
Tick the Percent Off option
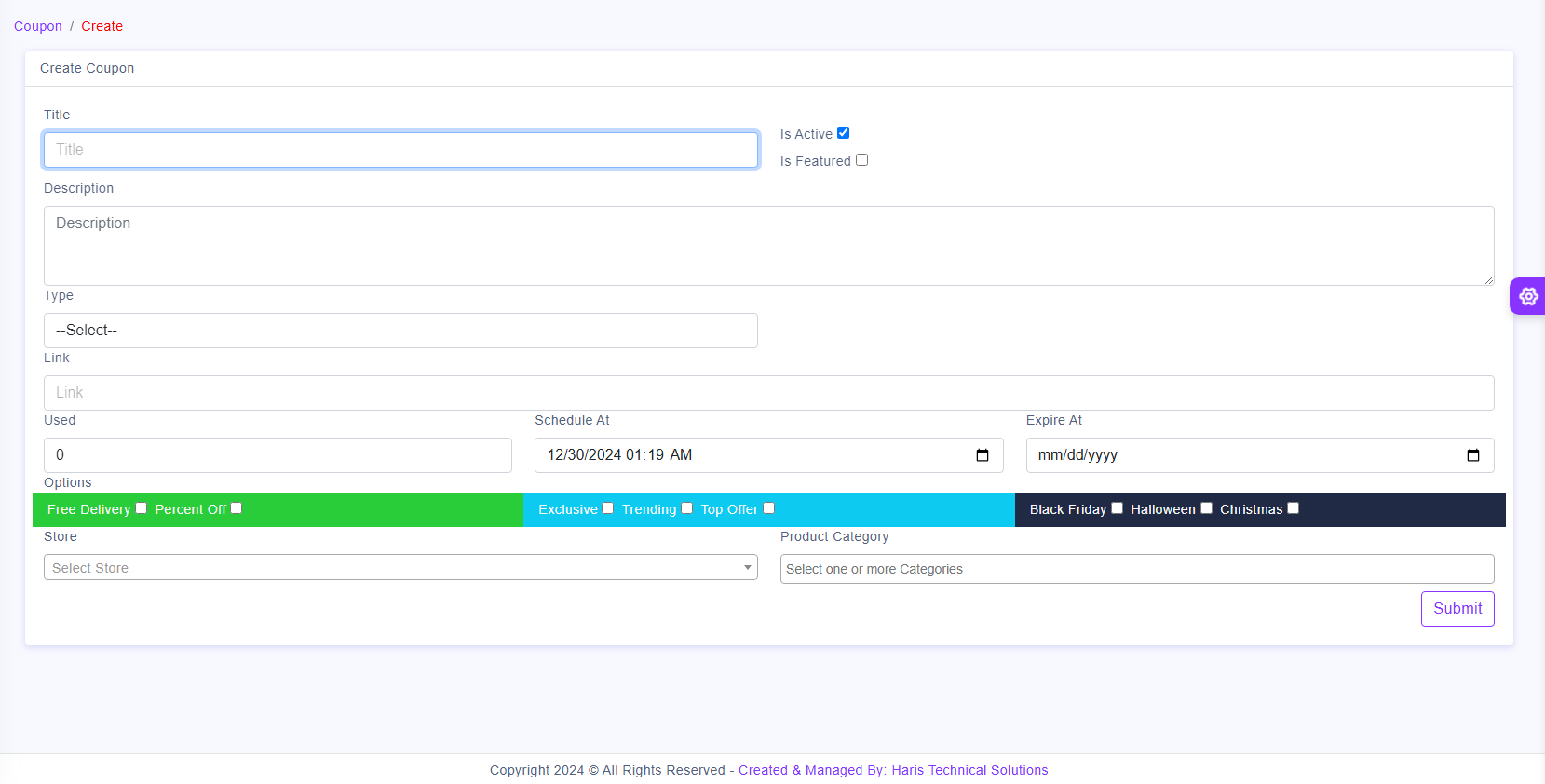click(237, 508)
